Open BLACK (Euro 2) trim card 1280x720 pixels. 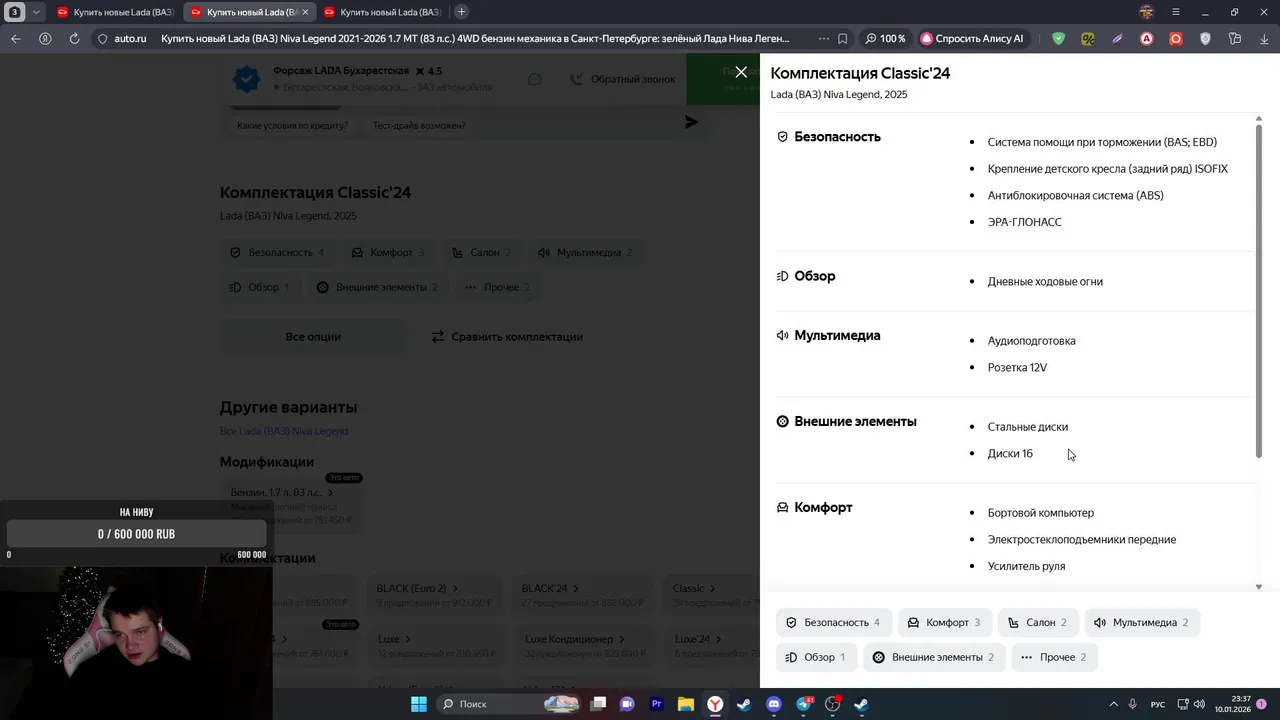point(435,596)
